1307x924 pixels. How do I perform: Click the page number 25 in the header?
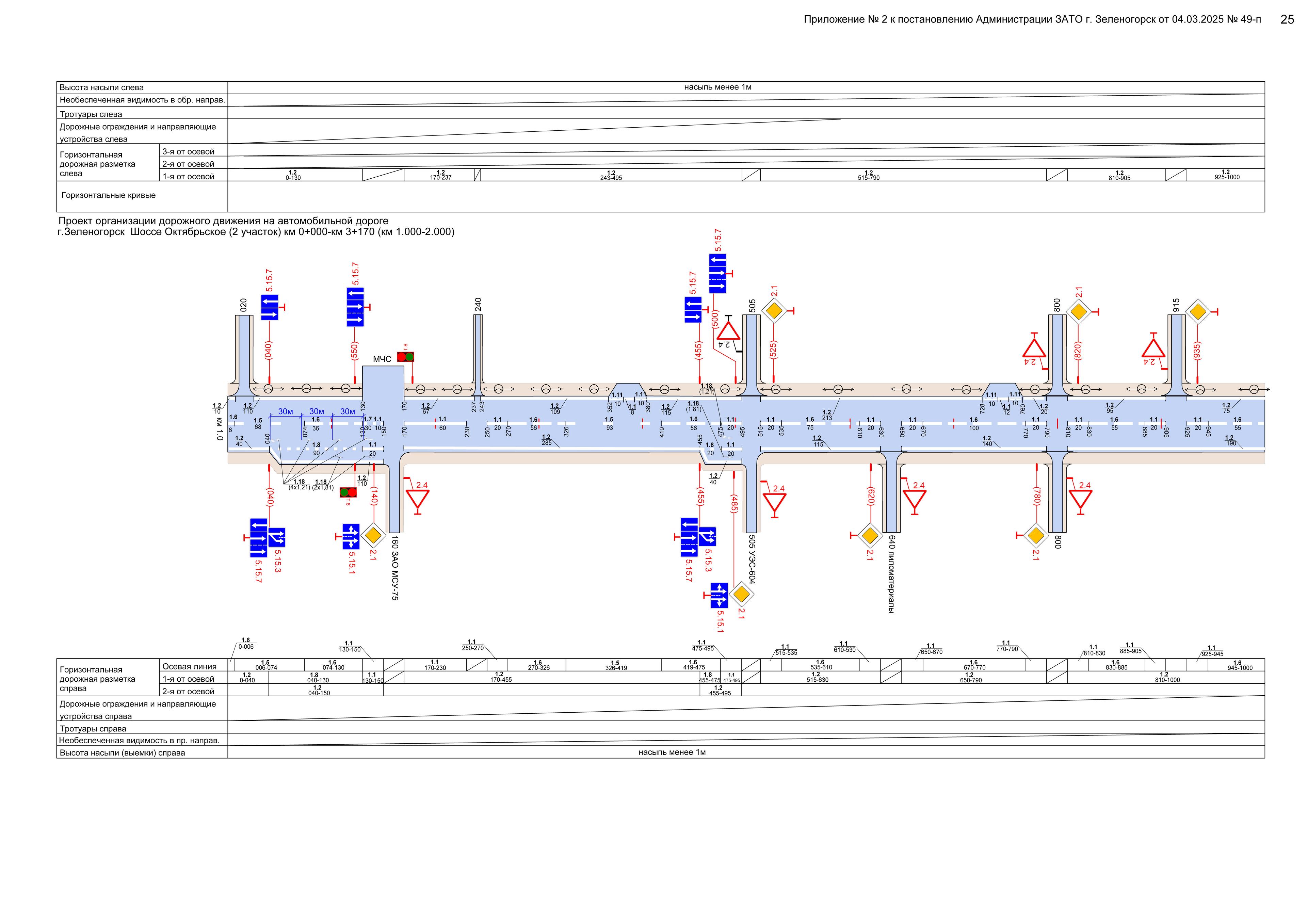(x=1287, y=19)
